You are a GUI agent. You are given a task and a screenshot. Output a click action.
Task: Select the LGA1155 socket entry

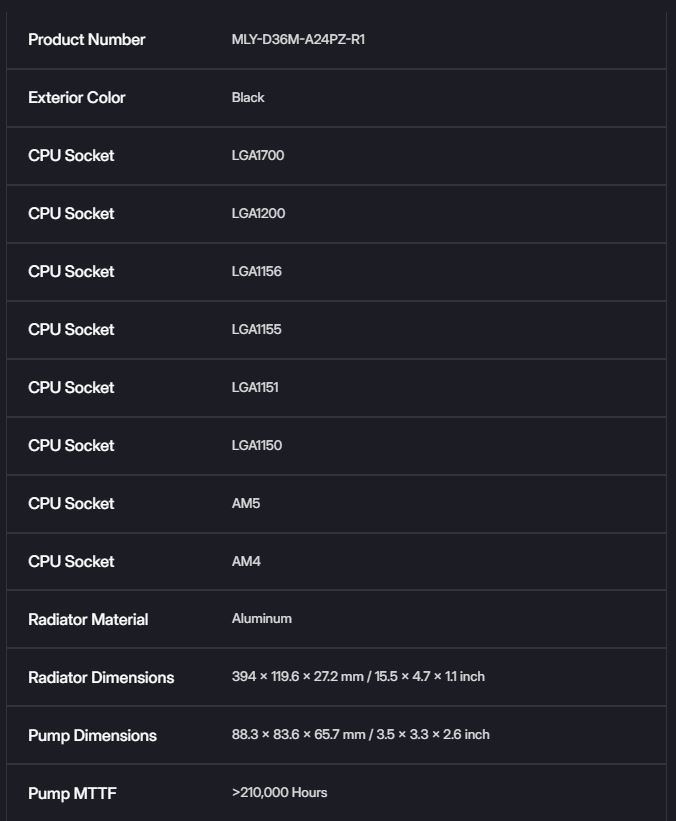pos(257,329)
